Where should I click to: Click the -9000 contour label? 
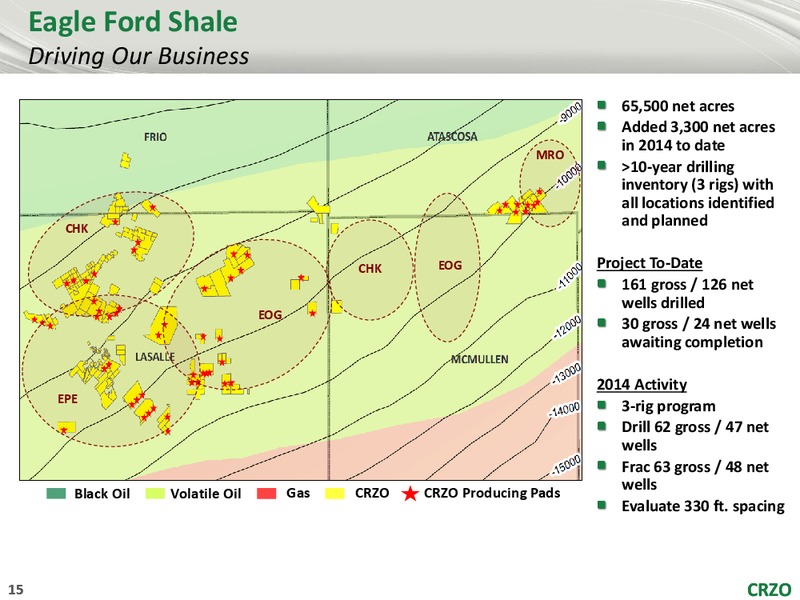tap(570, 113)
